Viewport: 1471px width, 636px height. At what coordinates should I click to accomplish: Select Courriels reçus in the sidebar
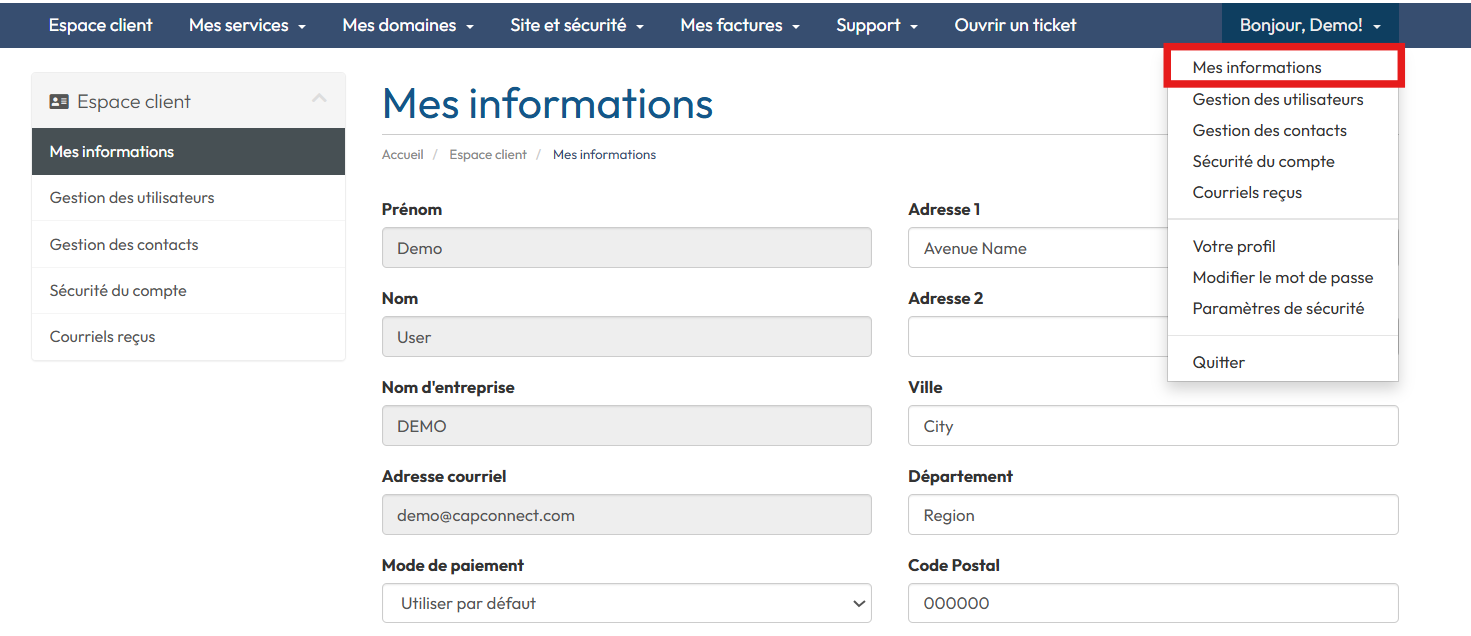pyautogui.click(x=102, y=337)
